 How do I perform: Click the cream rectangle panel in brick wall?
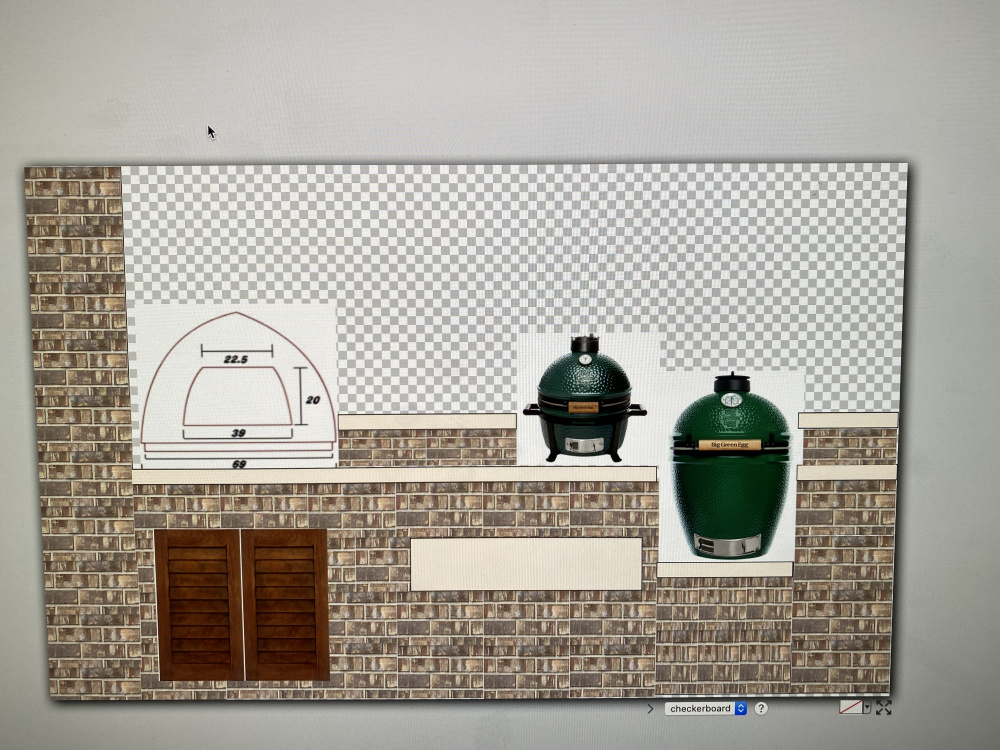526,564
